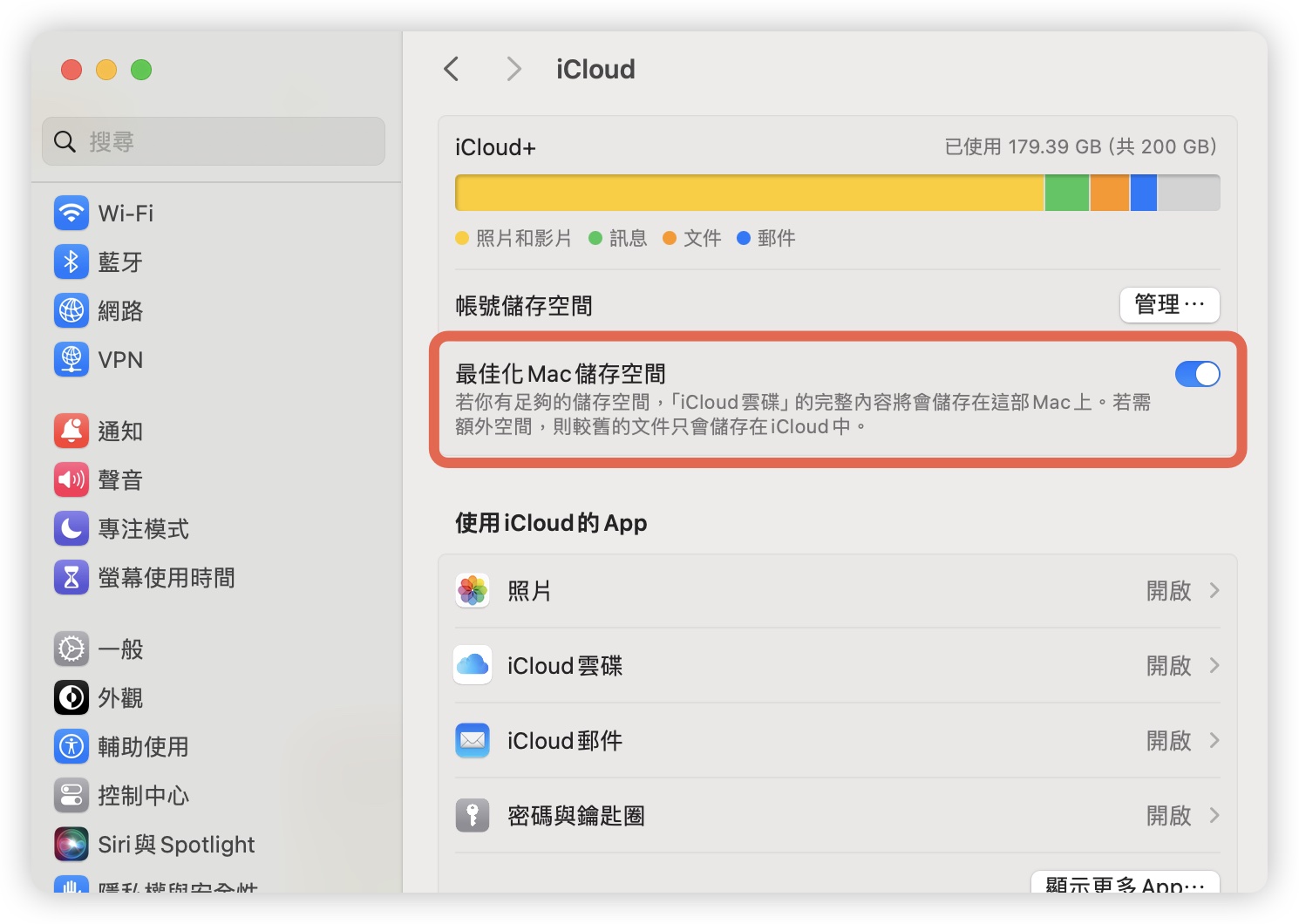This screenshot has width=1299, height=924.
Task: Open the 通知 notifications bell icon
Action: (x=71, y=431)
